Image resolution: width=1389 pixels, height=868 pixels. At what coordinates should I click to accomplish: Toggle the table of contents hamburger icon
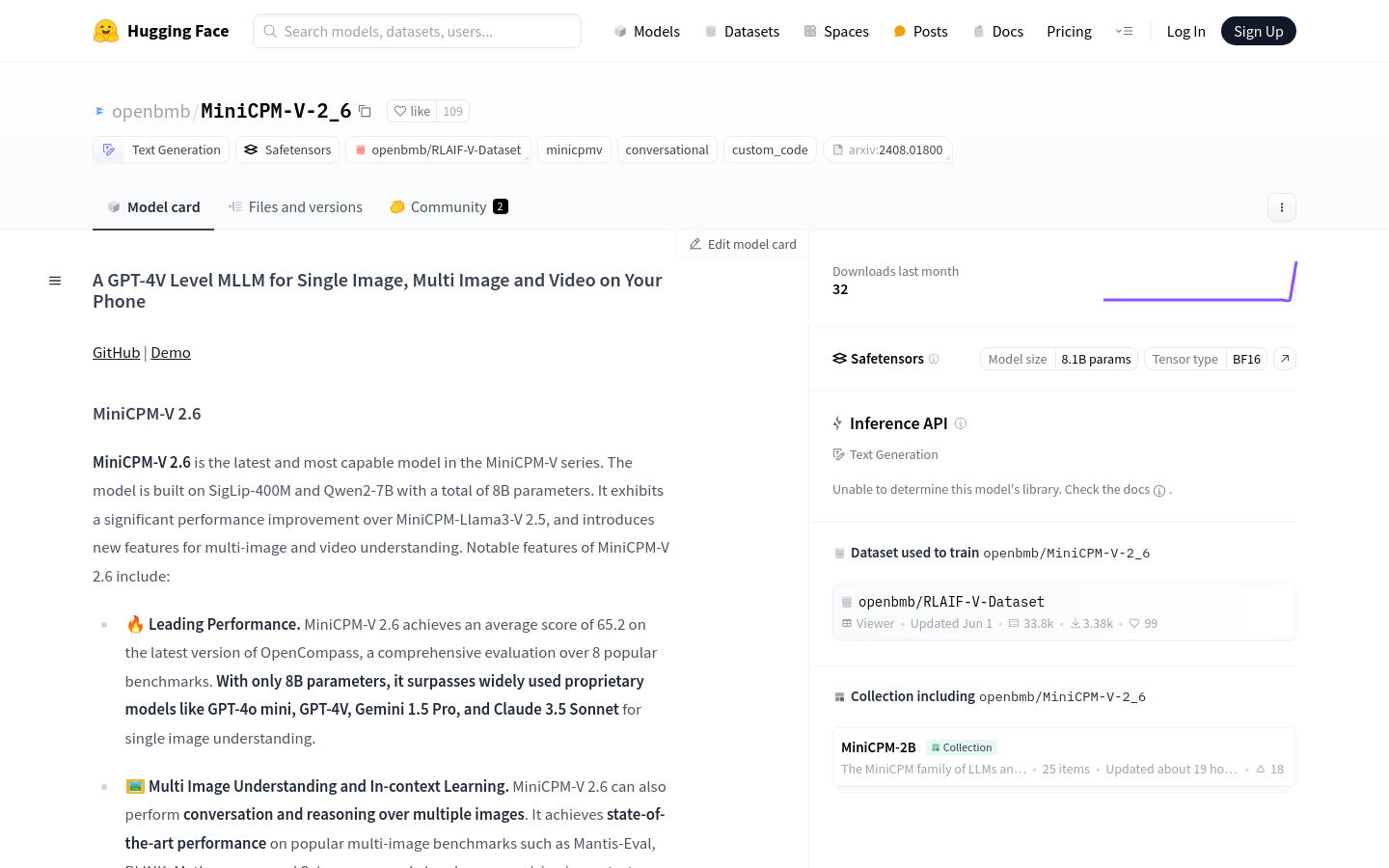tap(55, 281)
